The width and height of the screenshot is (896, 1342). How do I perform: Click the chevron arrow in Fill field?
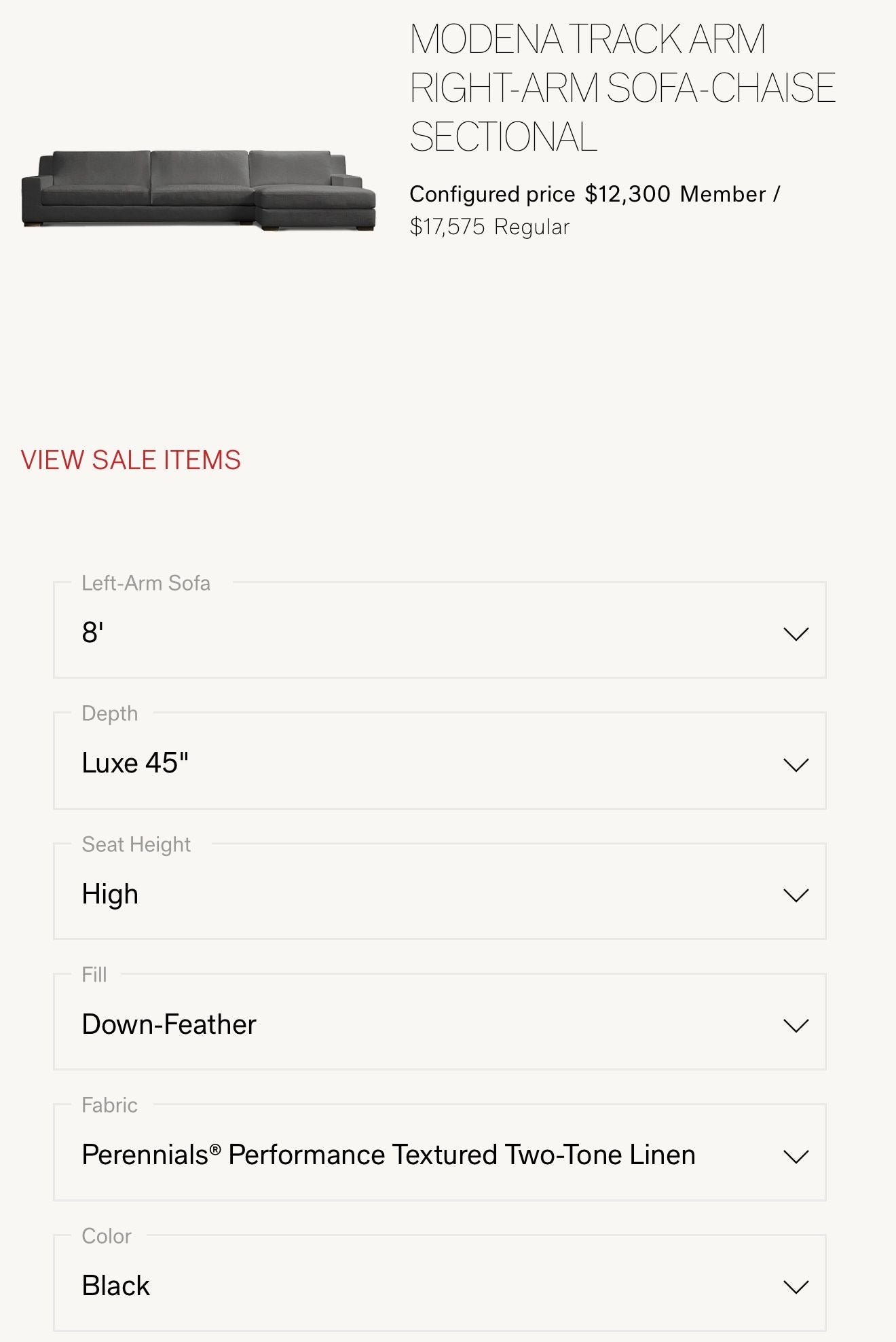(796, 1026)
